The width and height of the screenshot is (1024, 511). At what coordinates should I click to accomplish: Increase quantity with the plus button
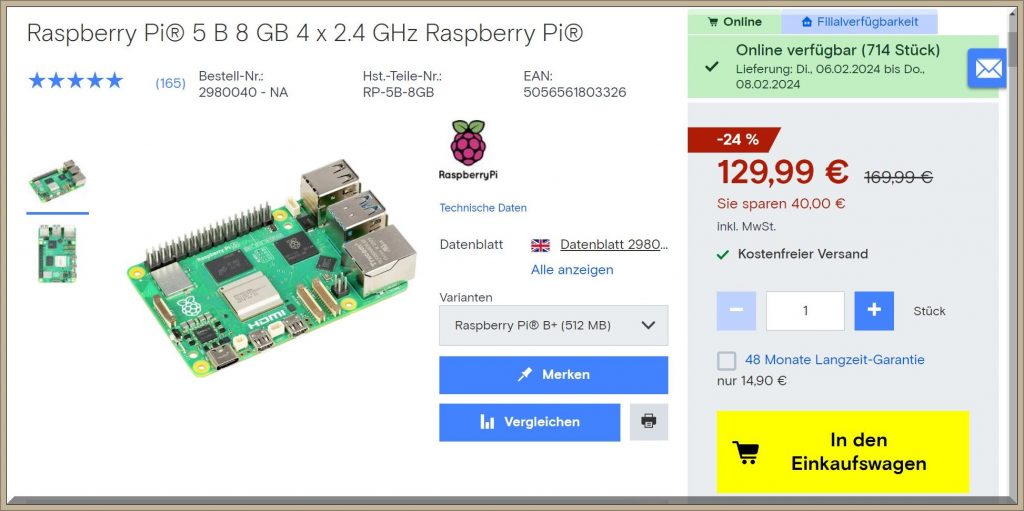[x=874, y=310]
